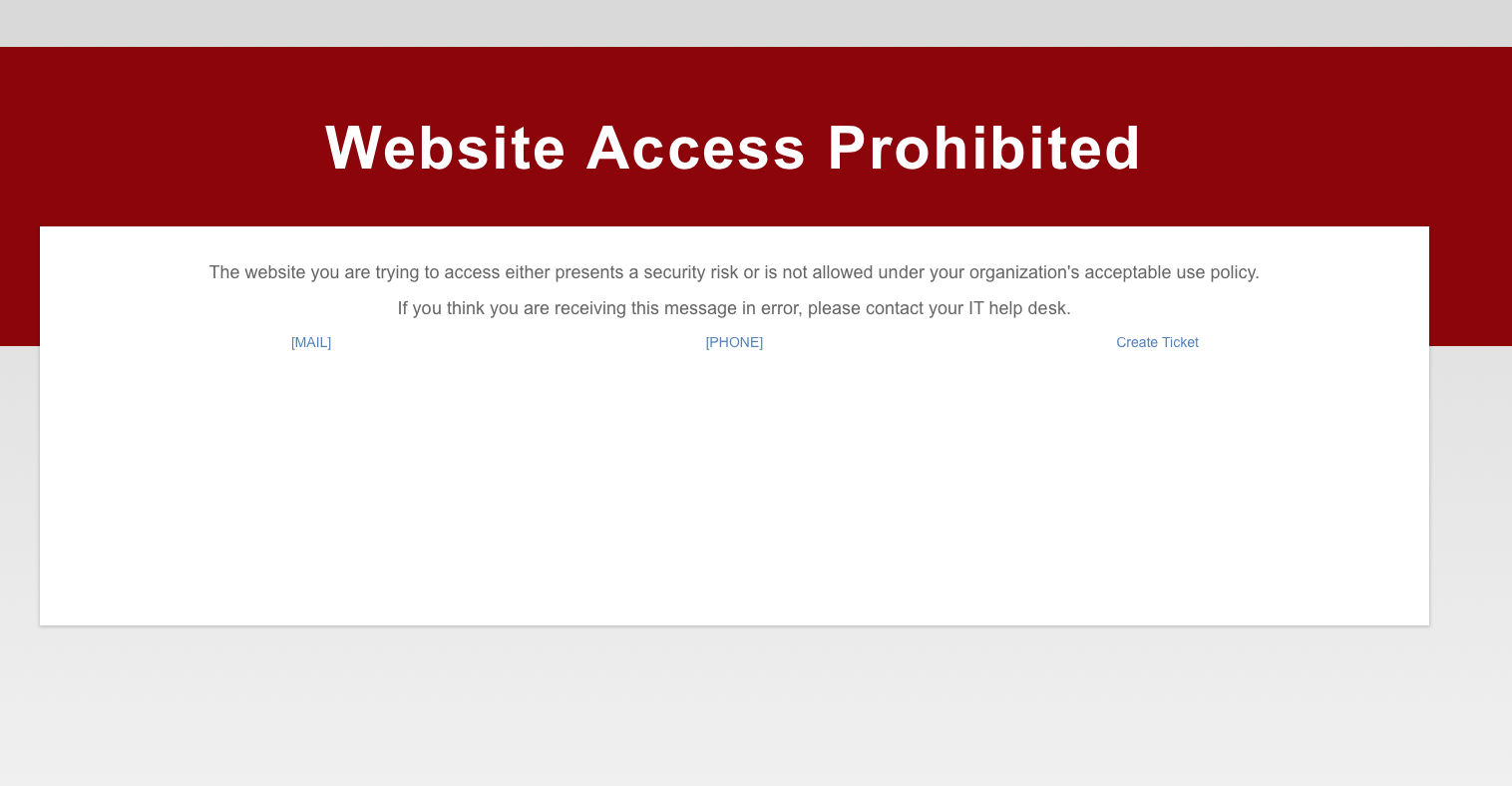Click the grey strip above the red banner
Screen dimensions: 1512x786
coord(756,23)
